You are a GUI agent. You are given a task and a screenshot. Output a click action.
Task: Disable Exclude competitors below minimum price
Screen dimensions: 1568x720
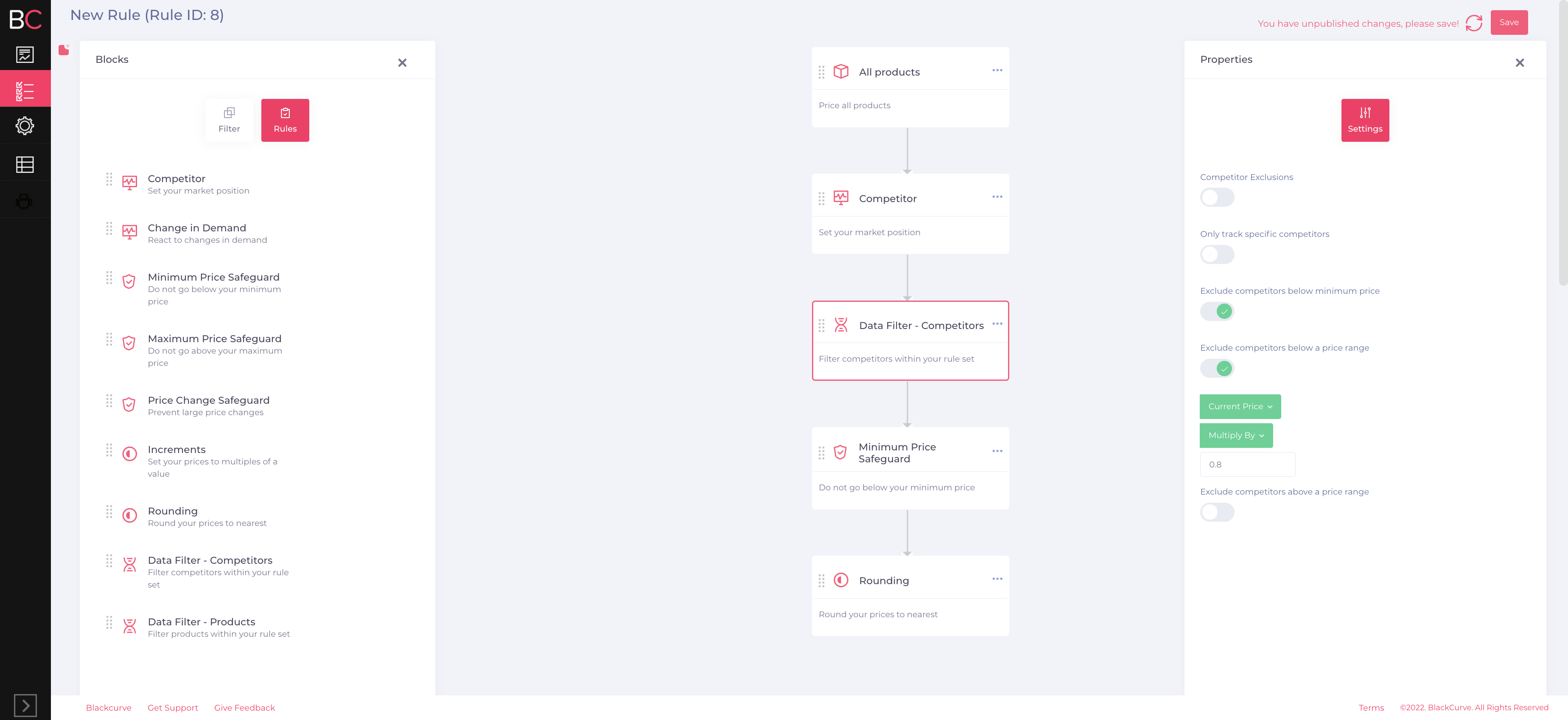[1217, 311]
